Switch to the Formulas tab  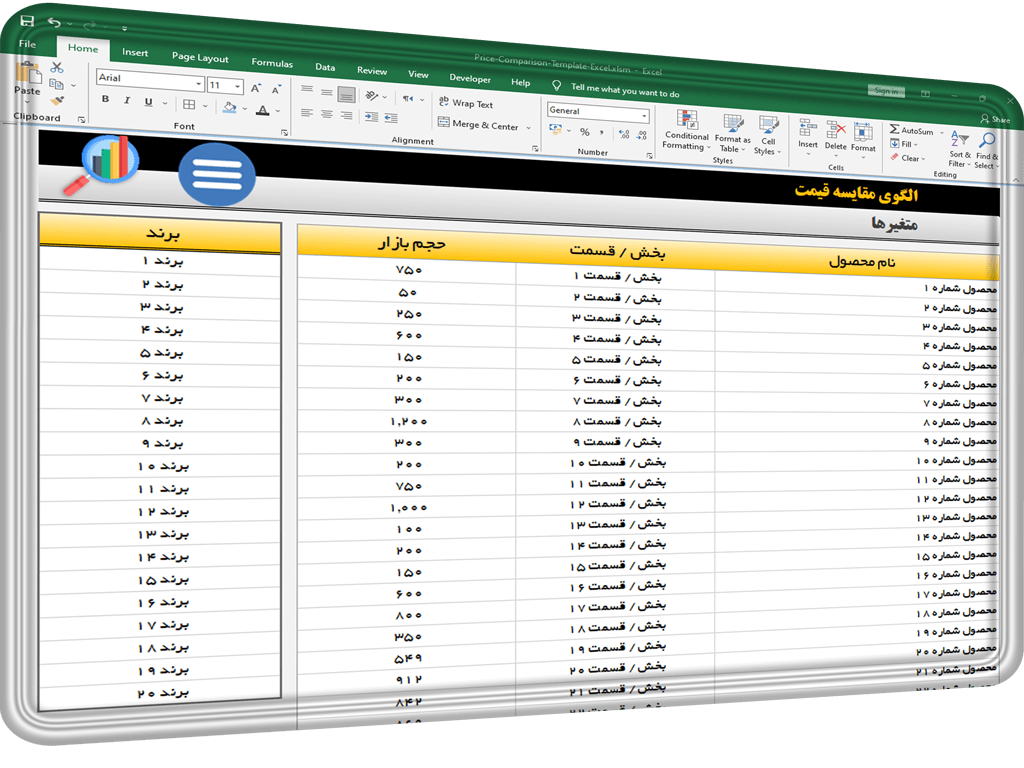click(x=272, y=63)
